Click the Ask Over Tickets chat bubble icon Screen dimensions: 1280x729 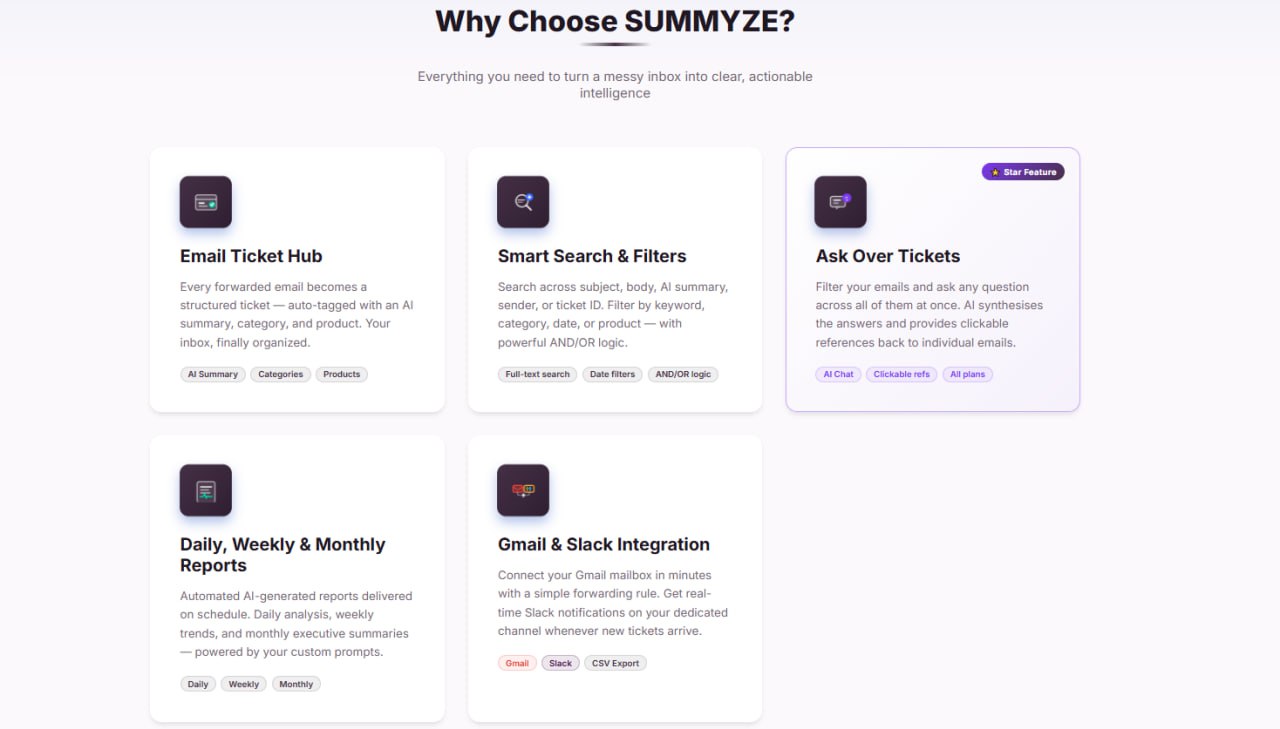coord(840,201)
